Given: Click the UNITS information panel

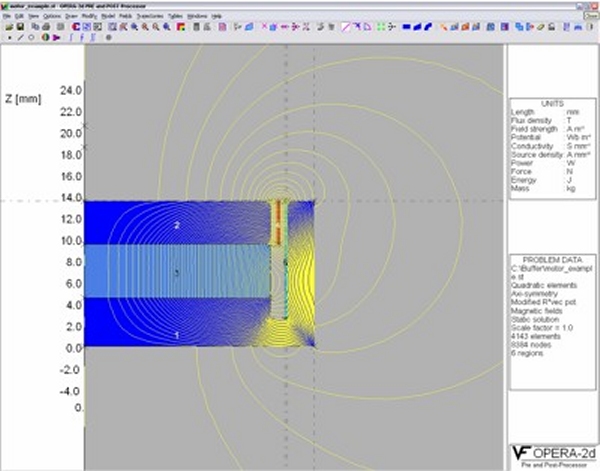Looking at the screenshot, I should [550, 145].
